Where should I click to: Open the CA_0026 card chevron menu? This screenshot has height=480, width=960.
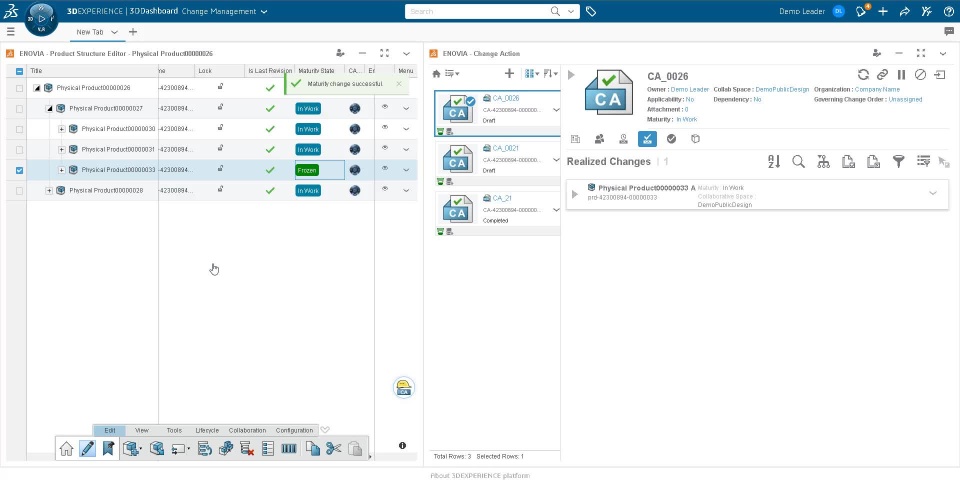tap(556, 110)
